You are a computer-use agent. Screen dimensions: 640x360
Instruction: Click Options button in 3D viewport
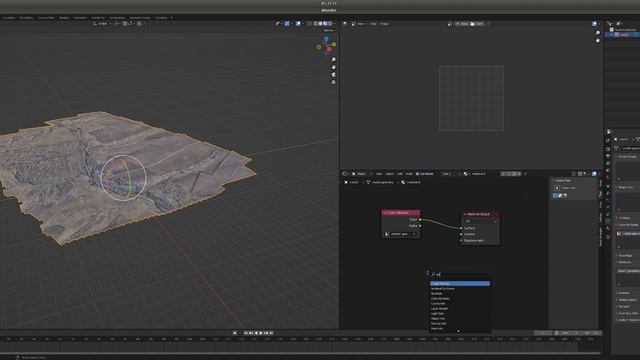pyautogui.click(x=329, y=30)
